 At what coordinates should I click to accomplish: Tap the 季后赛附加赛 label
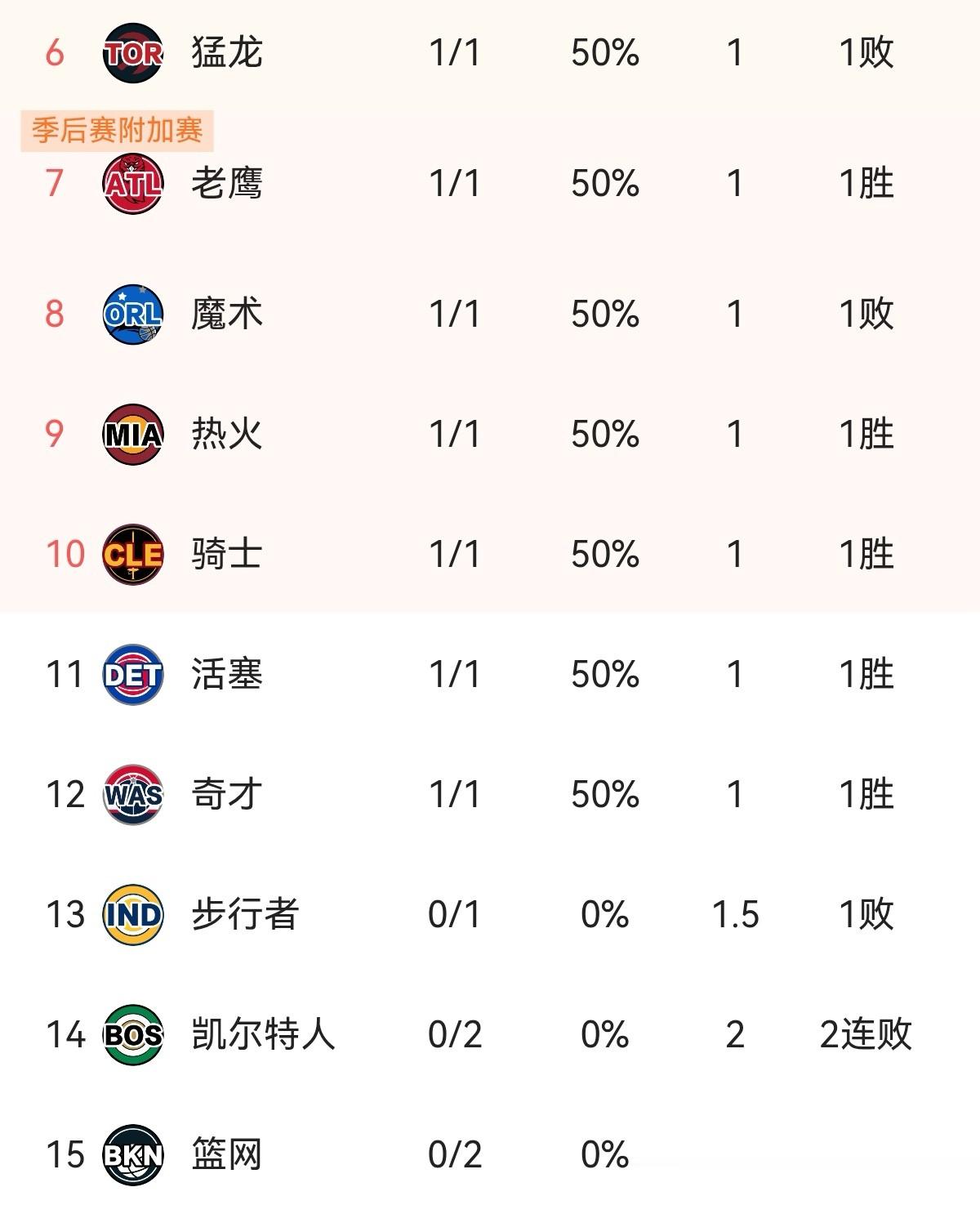tap(117, 131)
